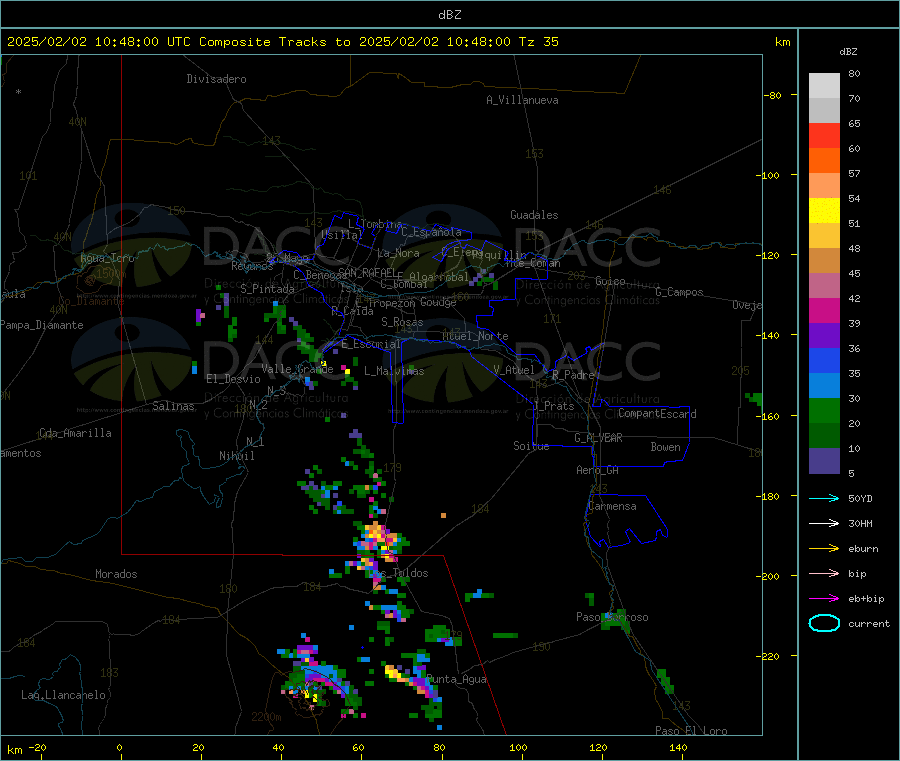Select the 'Cda_Amarilla' map label
This screenshot has width=900, height=761.
75,433
